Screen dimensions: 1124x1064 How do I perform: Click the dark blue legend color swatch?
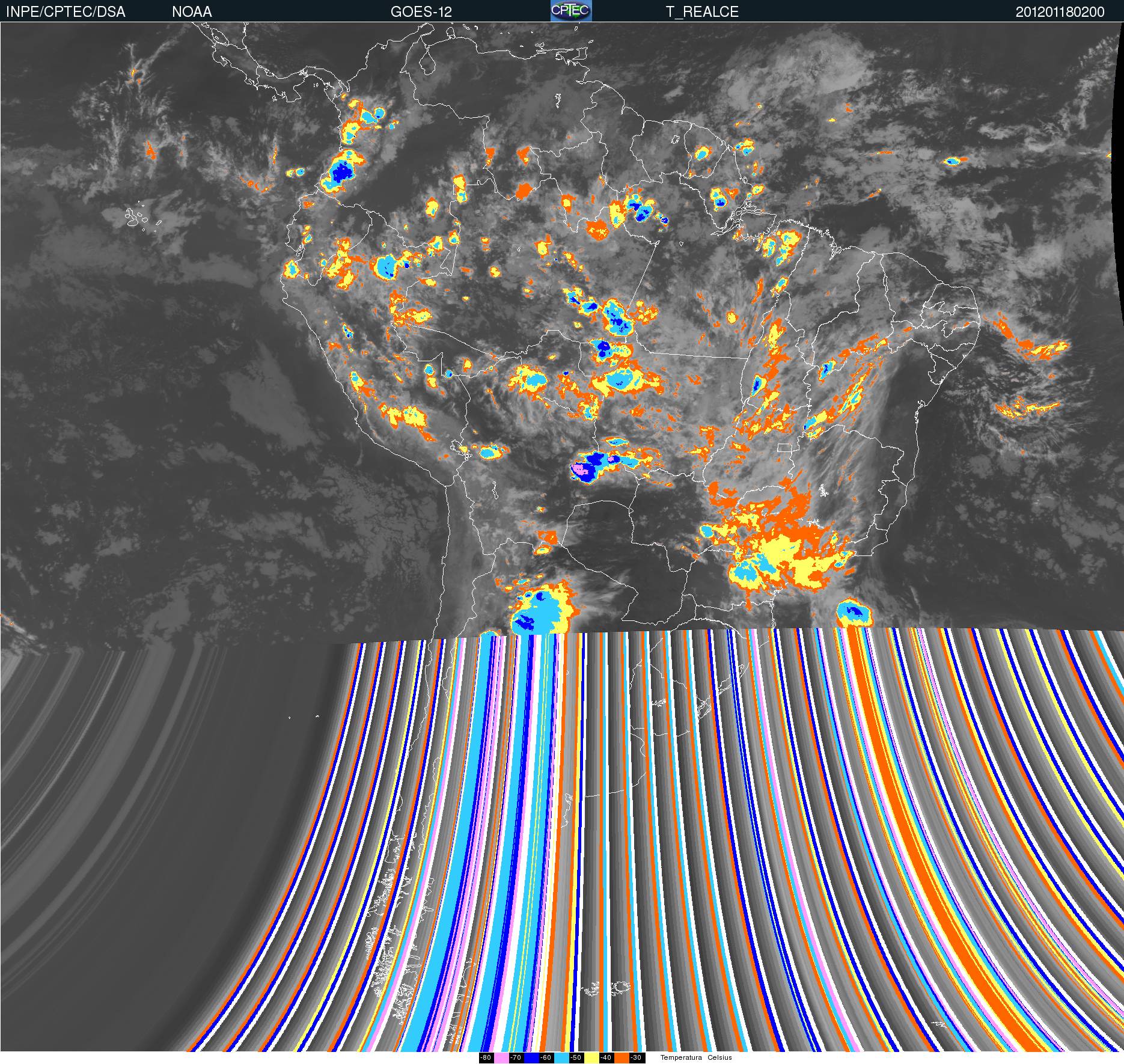[531, 1058]
